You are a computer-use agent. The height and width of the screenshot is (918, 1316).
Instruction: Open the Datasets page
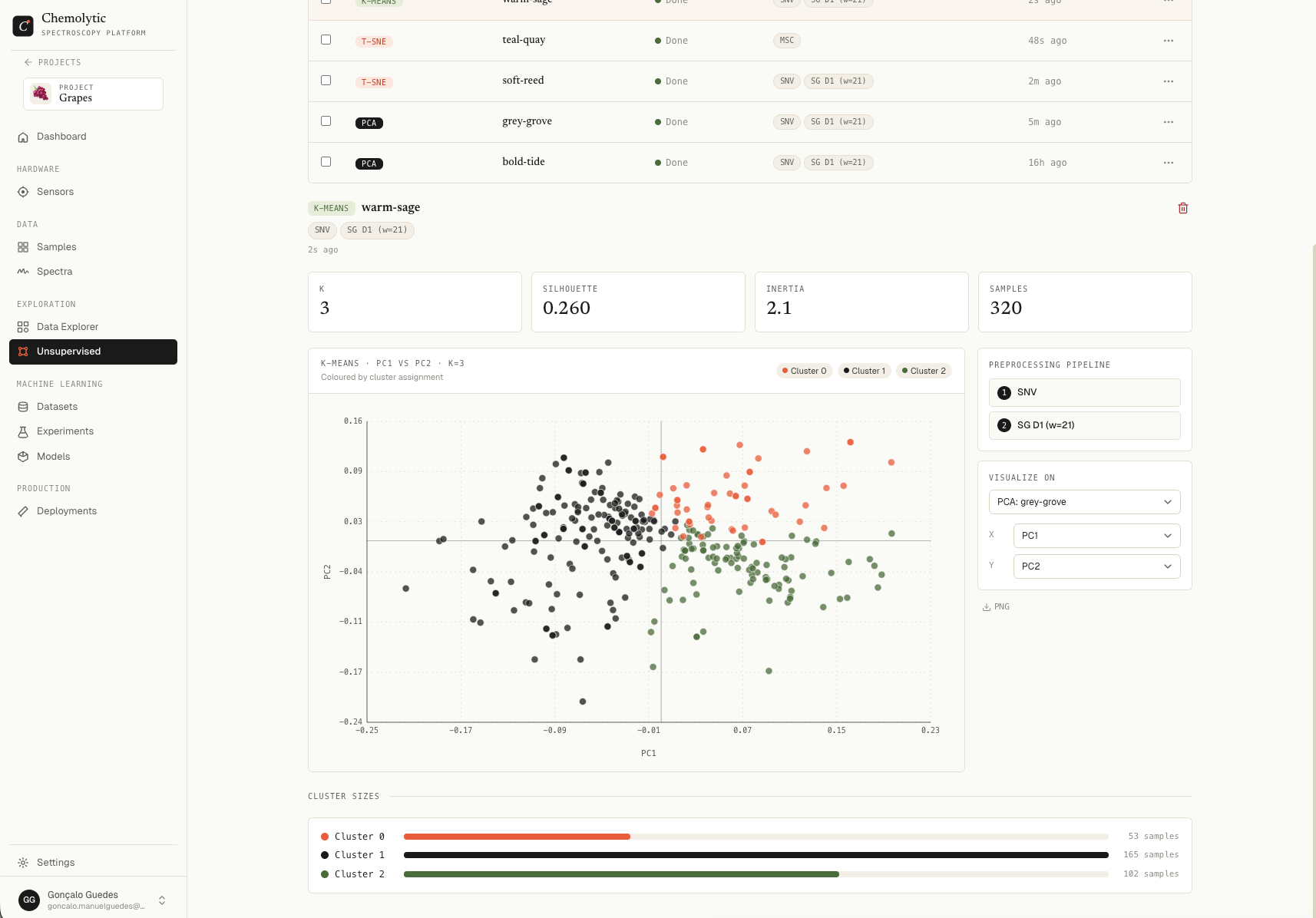pyautogui.click(x=93, y=407)
